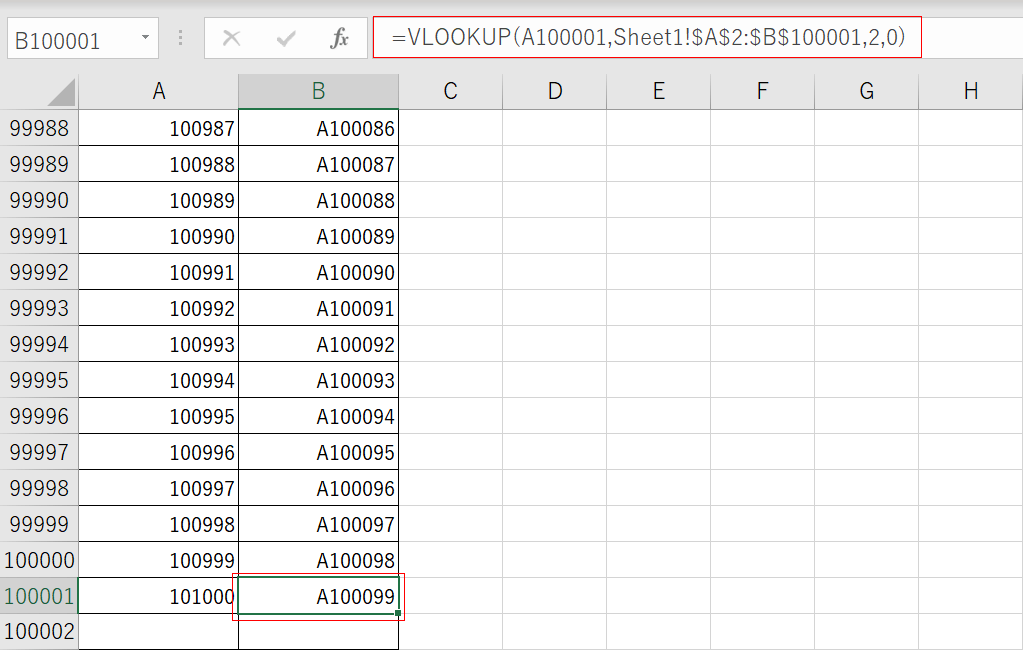Click the Insert Function fx icon
Image resolution: width=1023 pixels, height=650 pixels.
coord(339,39)
